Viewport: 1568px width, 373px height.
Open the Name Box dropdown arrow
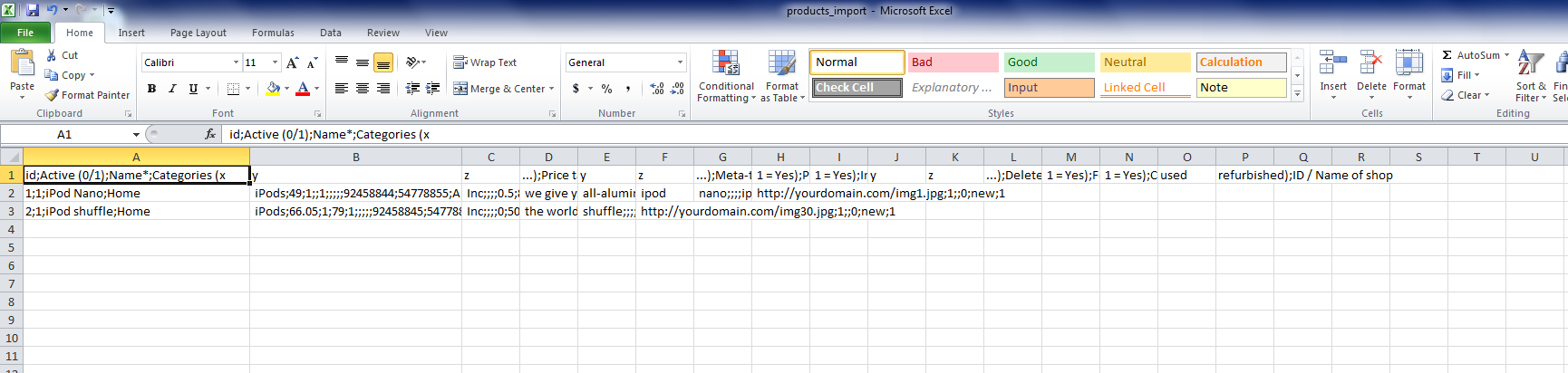136,134
